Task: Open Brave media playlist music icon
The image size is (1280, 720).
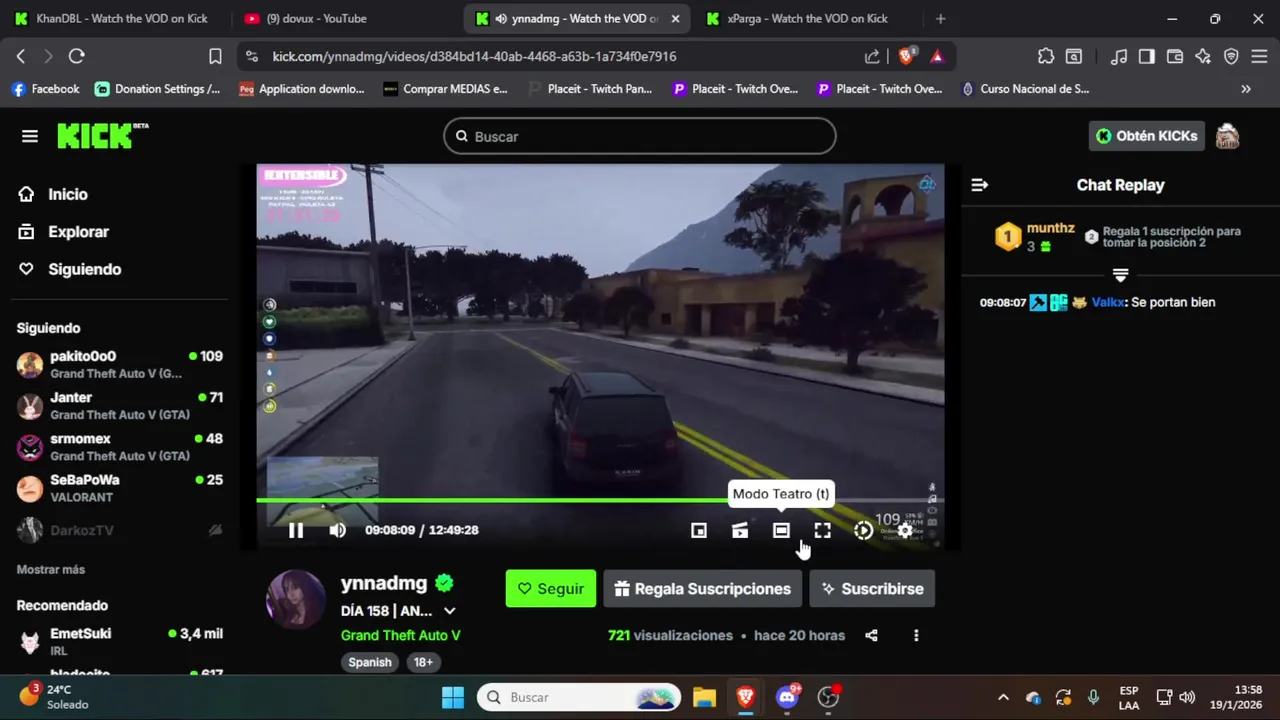Action: click(x=1119, y=57)
